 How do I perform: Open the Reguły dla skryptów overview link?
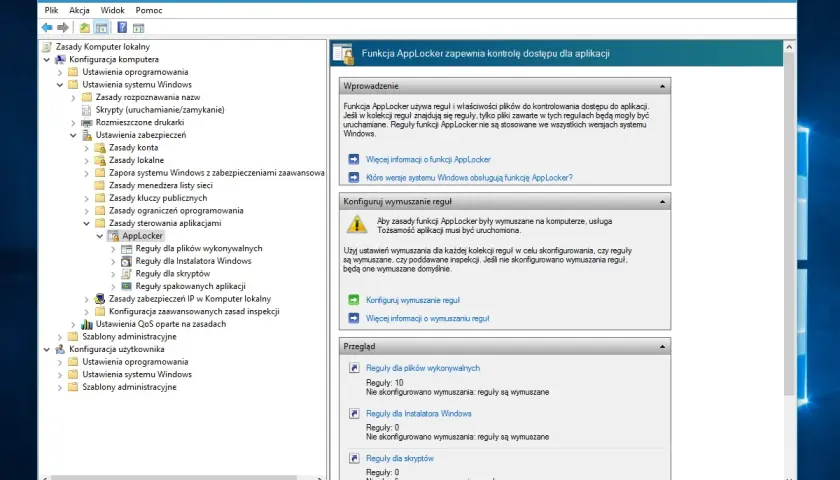tap(400, 459)
